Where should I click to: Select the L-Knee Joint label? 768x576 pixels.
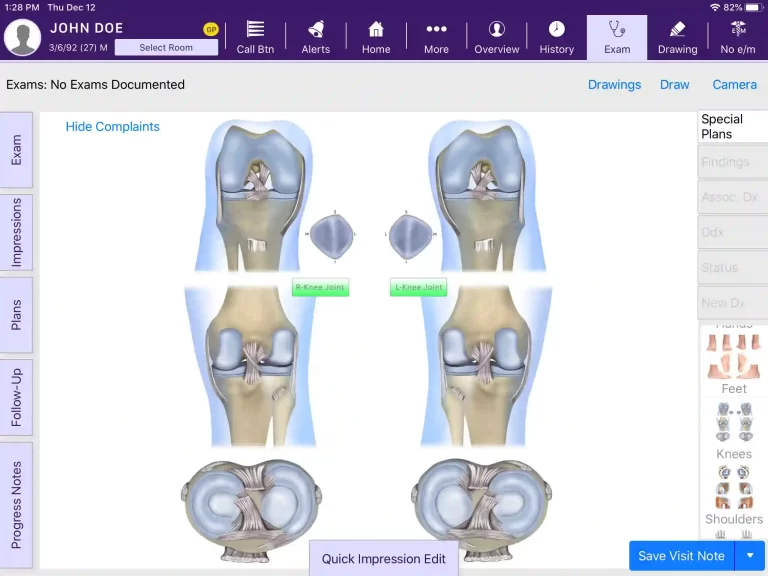click(418, 287)
